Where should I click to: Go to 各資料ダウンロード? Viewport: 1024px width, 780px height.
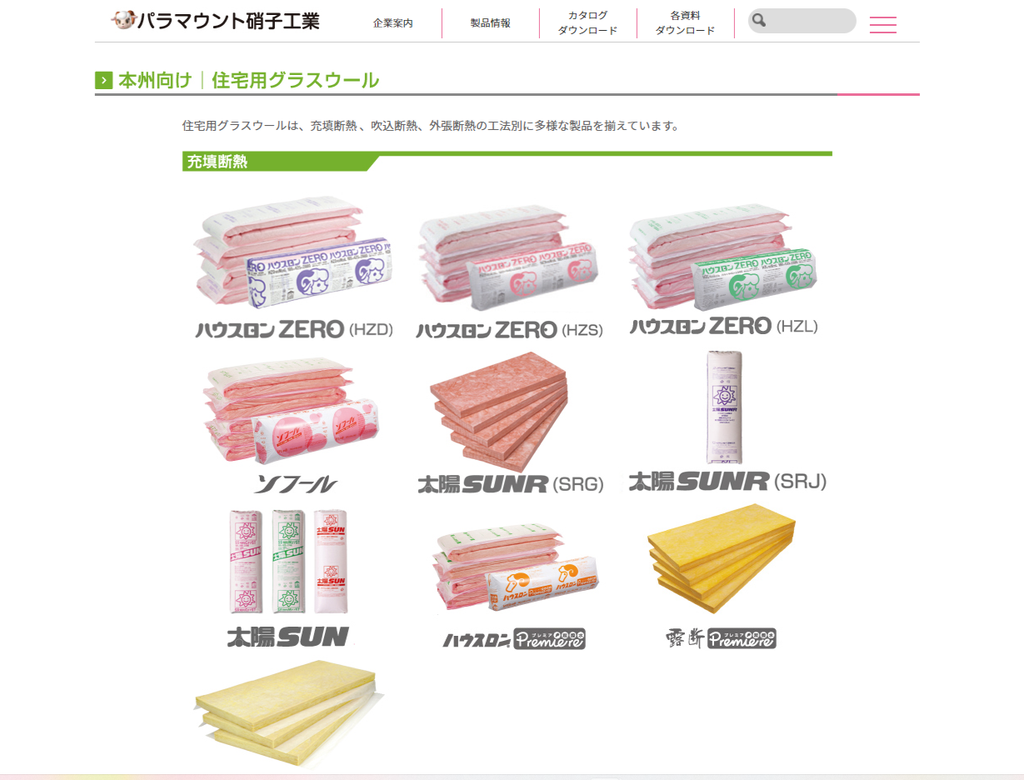pos(684,23)
